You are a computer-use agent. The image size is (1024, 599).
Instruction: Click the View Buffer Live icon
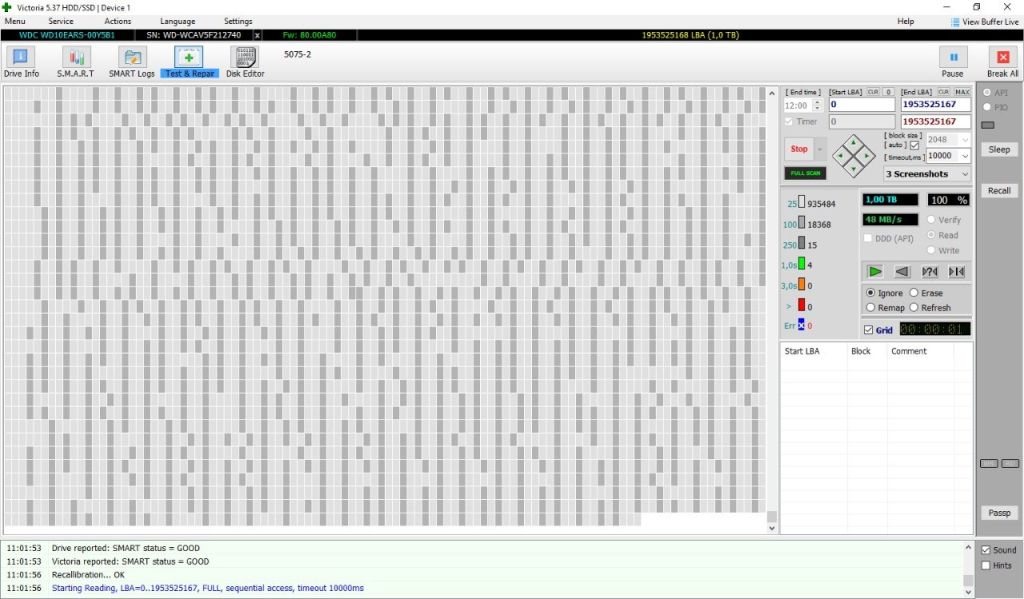tap(955, 22)
